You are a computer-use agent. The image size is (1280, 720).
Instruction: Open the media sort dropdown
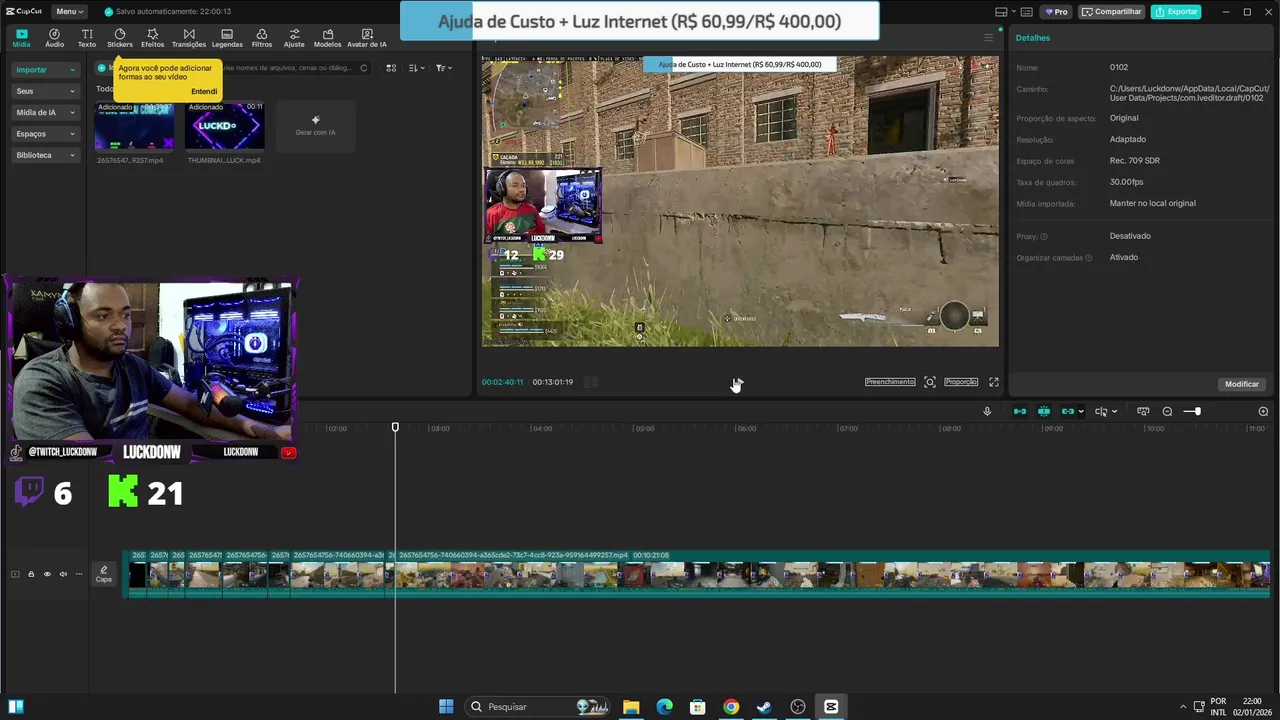pyautogui.click(x=417, y=68)
